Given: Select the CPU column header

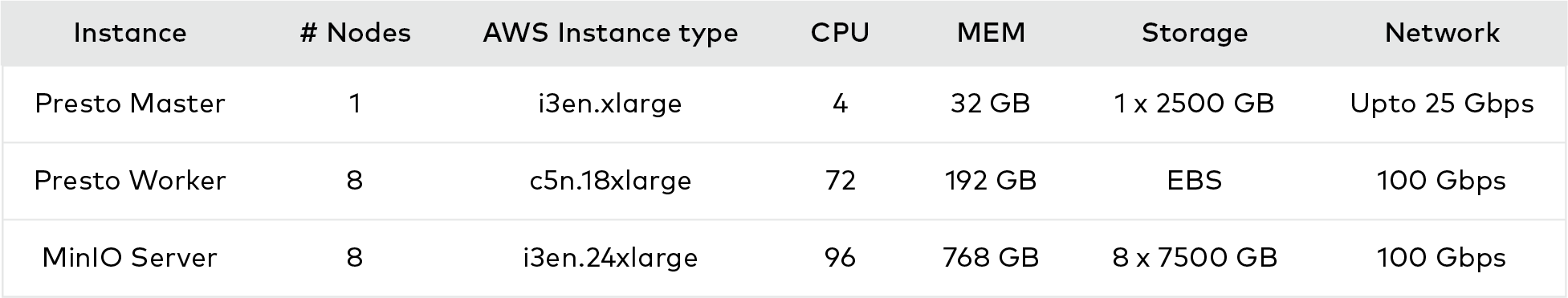Looking at the screenshot, I should tap(840, 33).
